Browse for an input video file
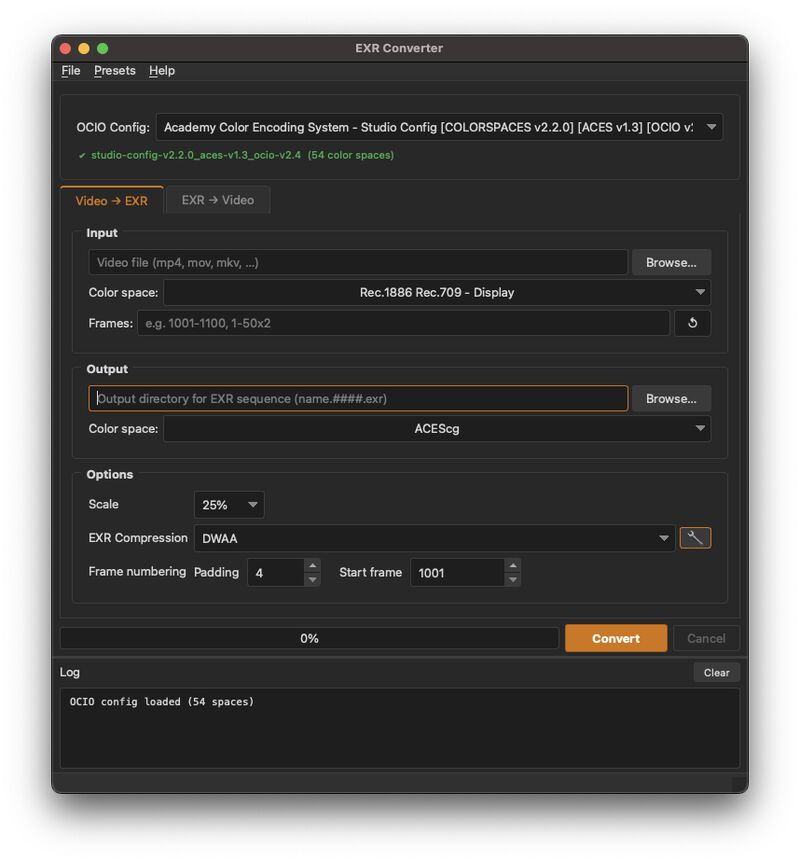This screenshot has height=862, width=800. pos(671,262)
